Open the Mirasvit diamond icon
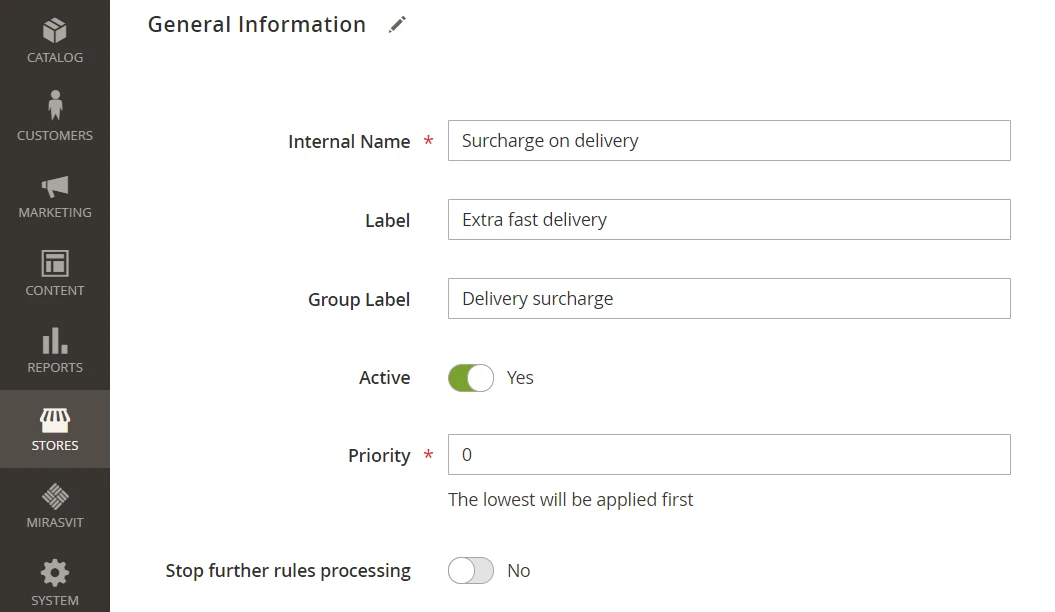Viewport: 1055px width, 612px height. coord(55,496)
